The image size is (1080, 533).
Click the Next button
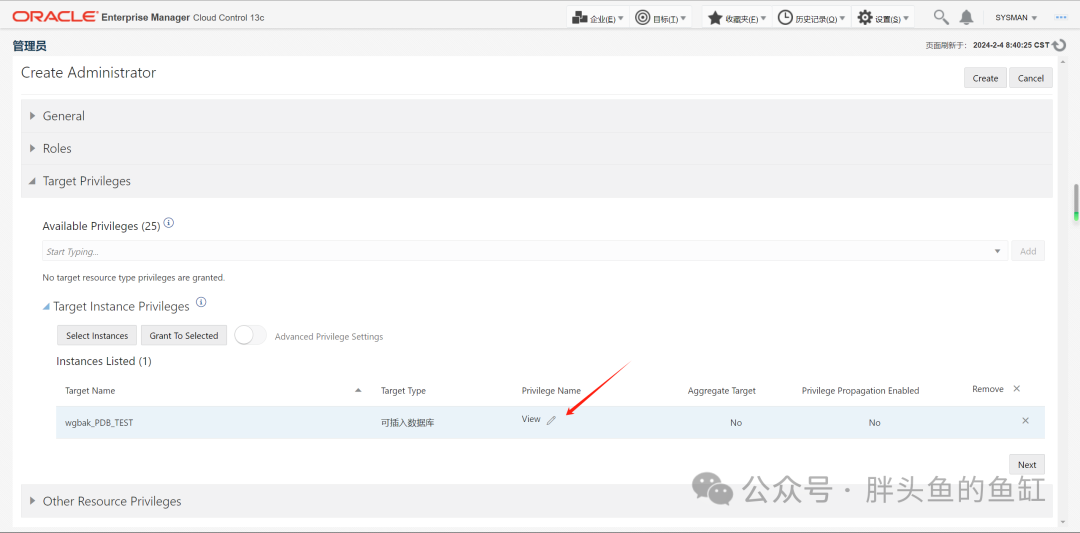click(x=1027, y=464)
